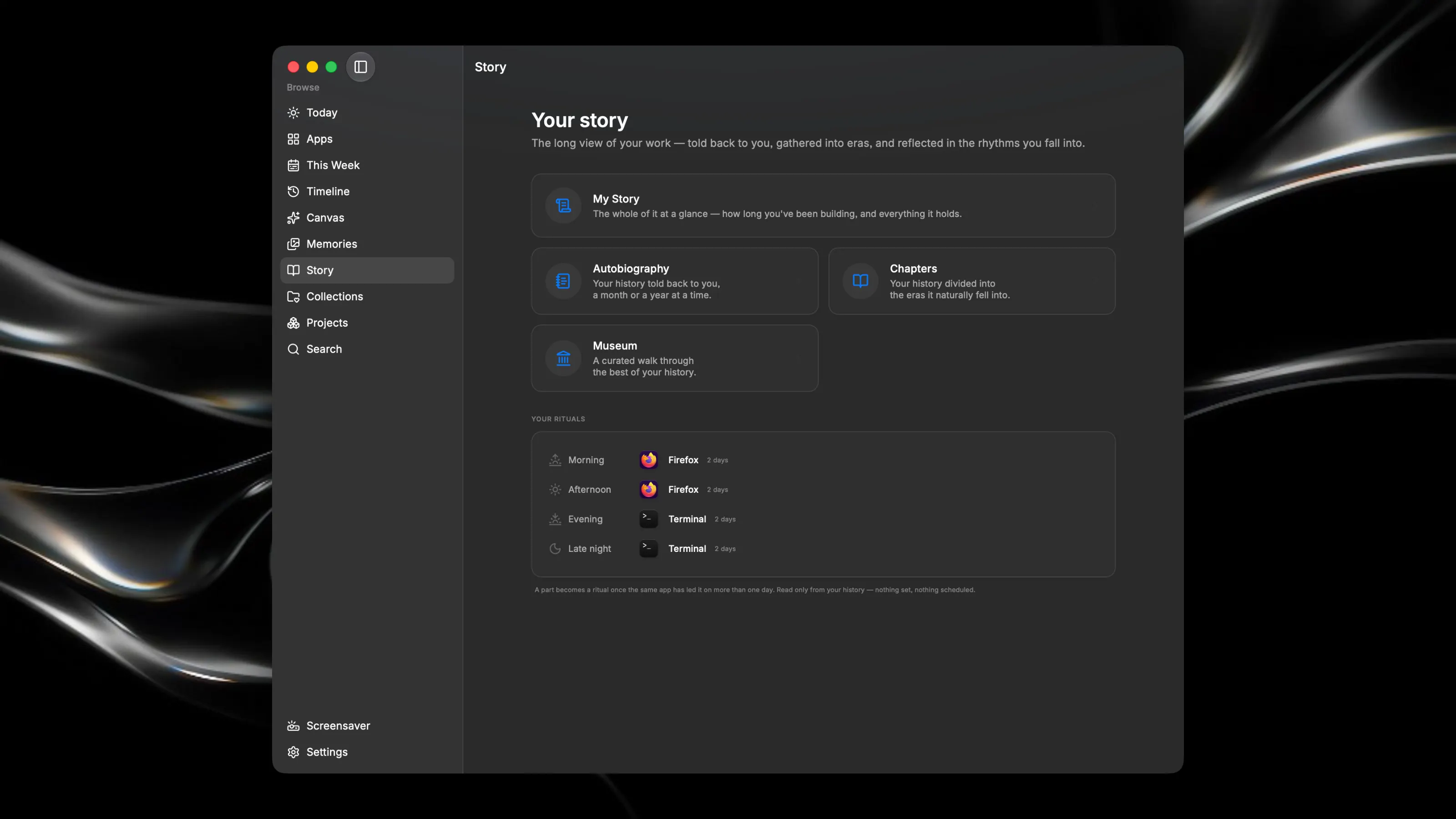This screenshot has width=1456, height=819.
Task: Click the Settings label
Action: 327,752
